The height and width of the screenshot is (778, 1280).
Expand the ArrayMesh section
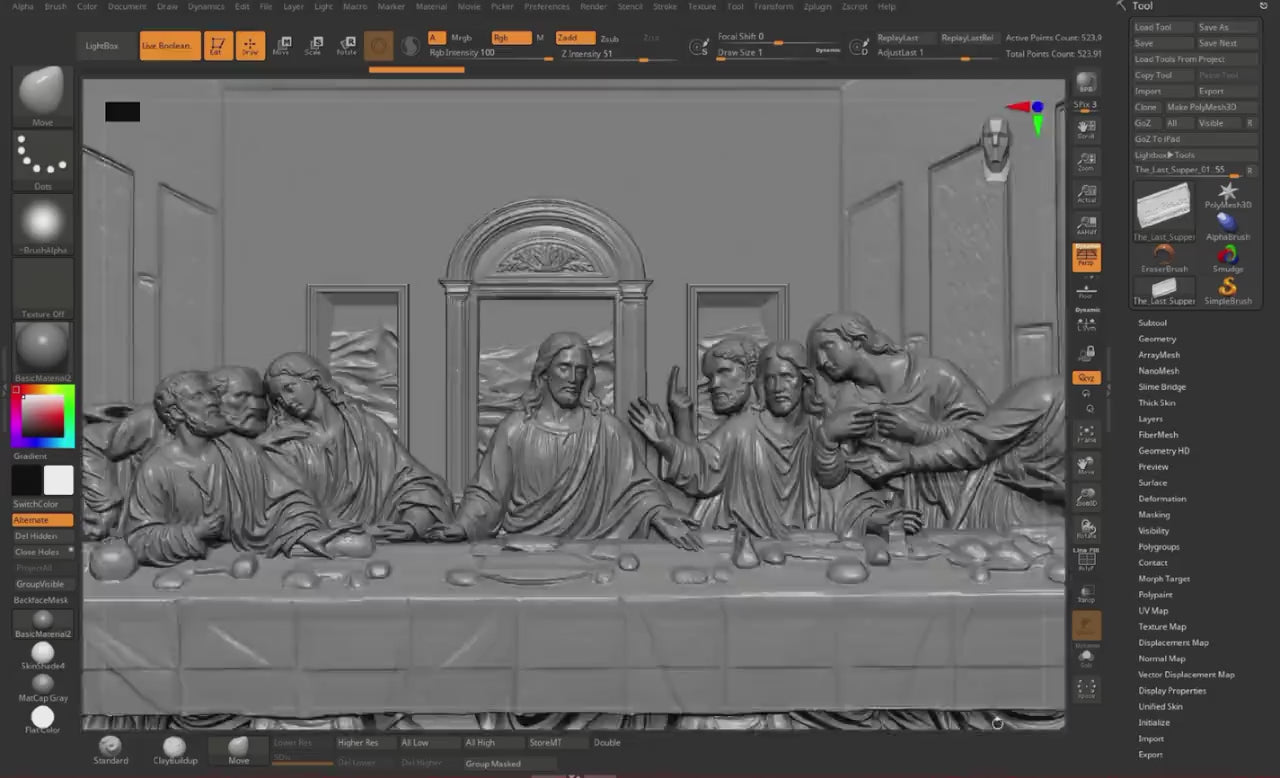[1159, 355]
